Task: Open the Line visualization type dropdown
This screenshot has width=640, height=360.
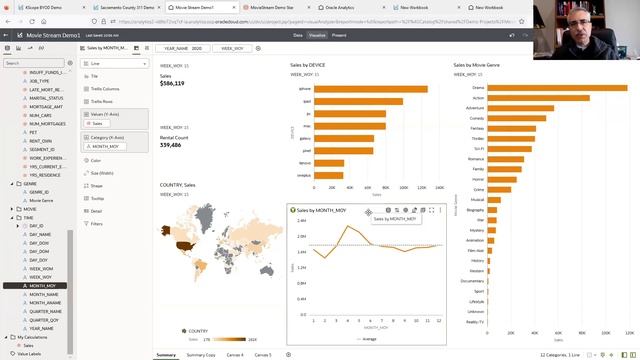Action: [x=115, y=64]
